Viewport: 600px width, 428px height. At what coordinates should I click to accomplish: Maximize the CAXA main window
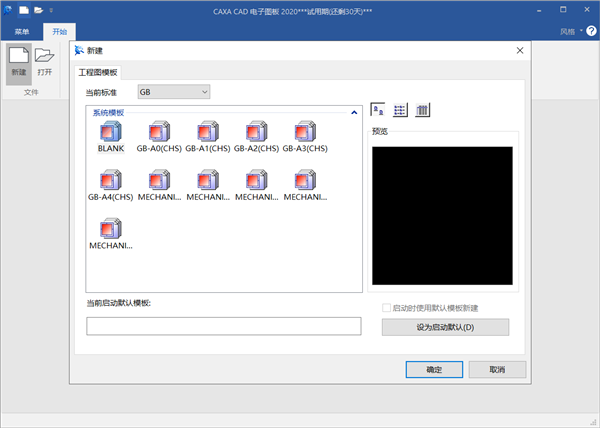pyautogui.click(x=563, y=10)
